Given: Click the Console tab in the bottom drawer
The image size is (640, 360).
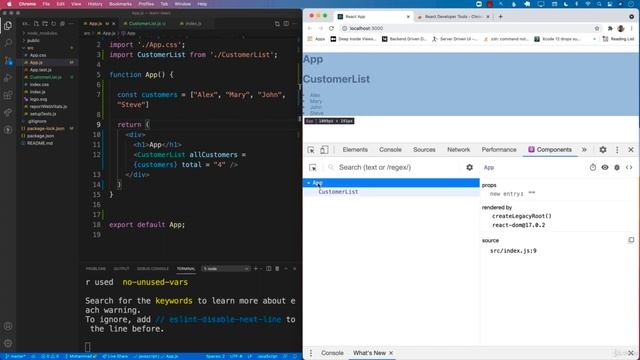Looking at the screenshot, I should click(x=332, y=353).
